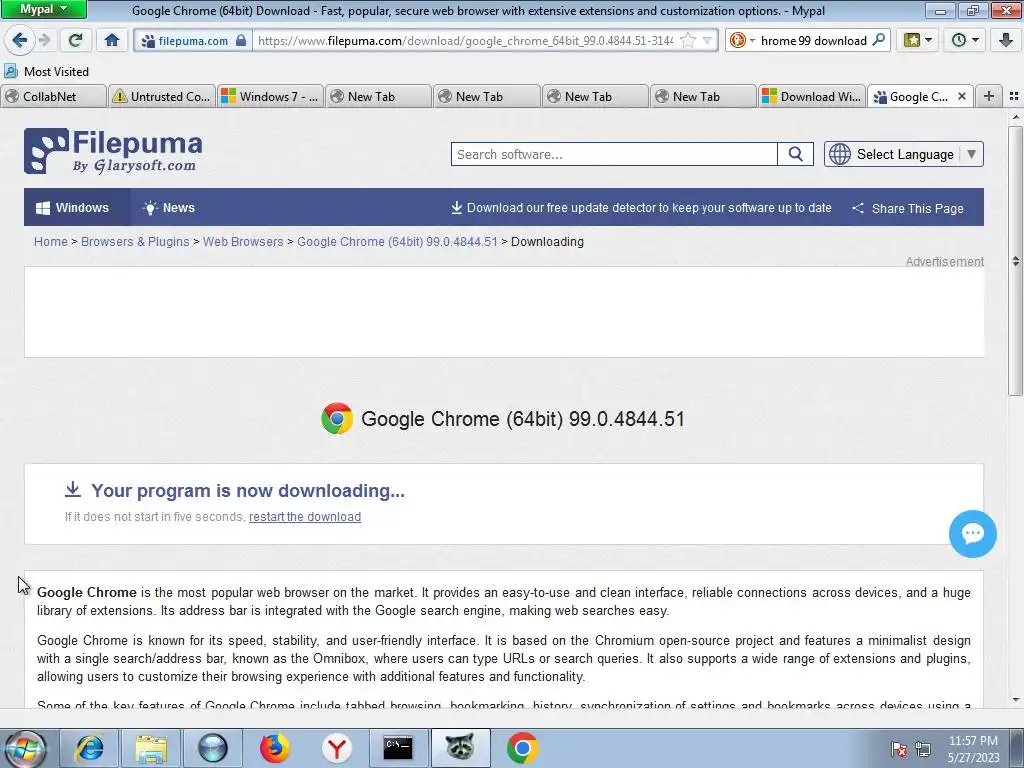The image size is (1024, 768).
Task: Click the blue globe taskbar icon
Action: [x=213, y=748]
